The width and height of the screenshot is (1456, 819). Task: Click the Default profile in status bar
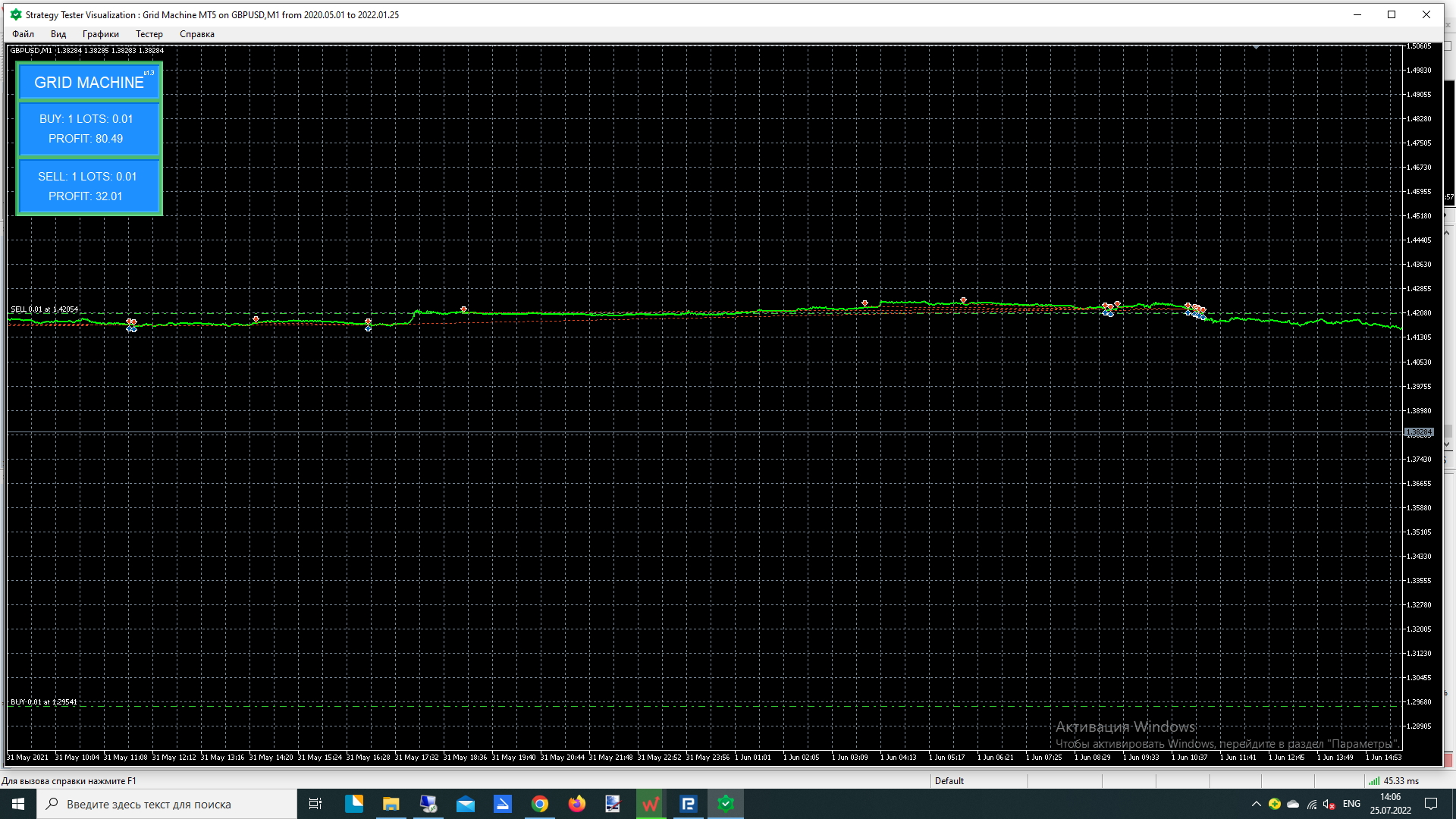pos(949,781)
